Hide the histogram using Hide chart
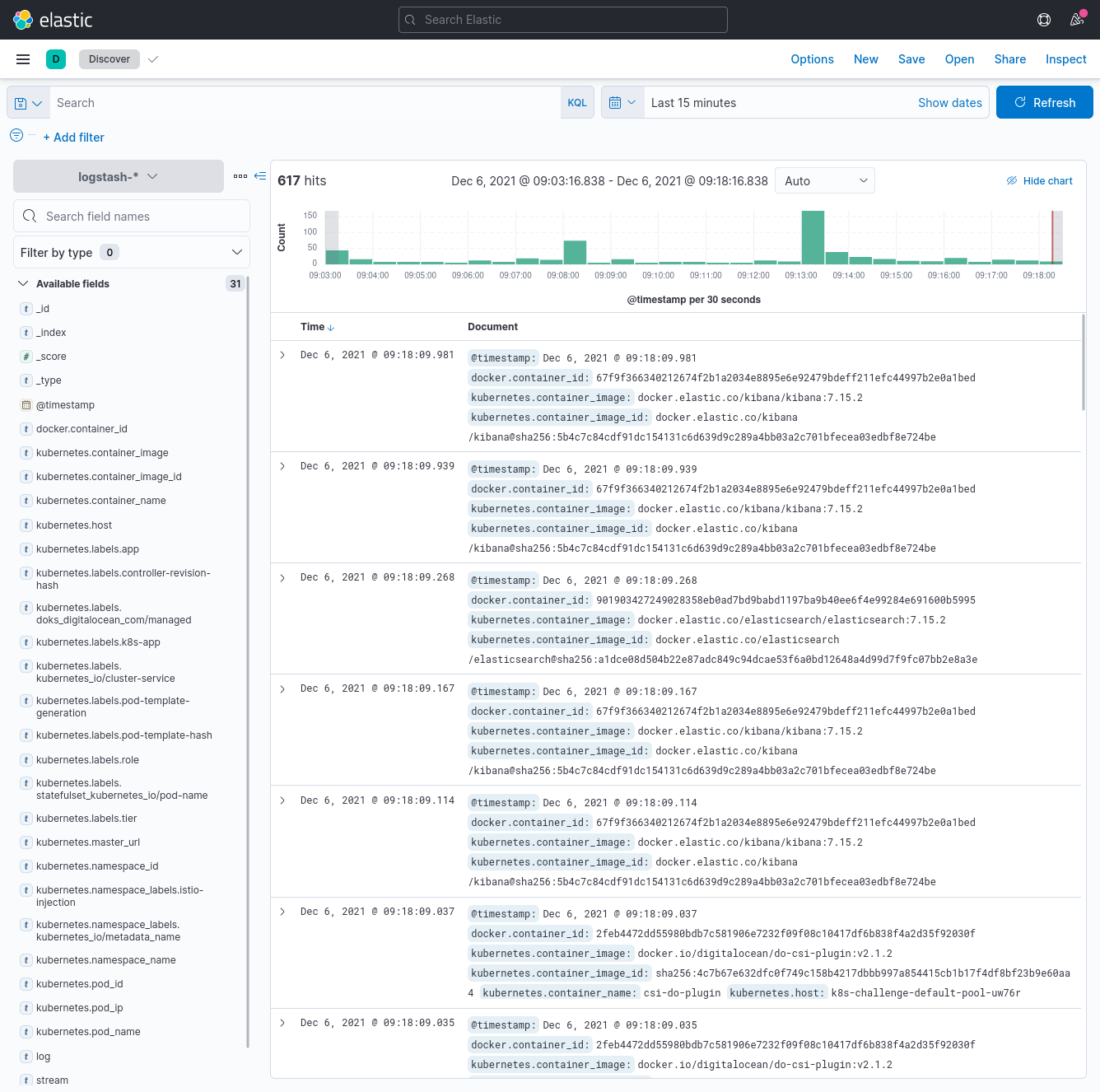1100x1092 pixels. pyautogui.click(x=1039, y=180)
